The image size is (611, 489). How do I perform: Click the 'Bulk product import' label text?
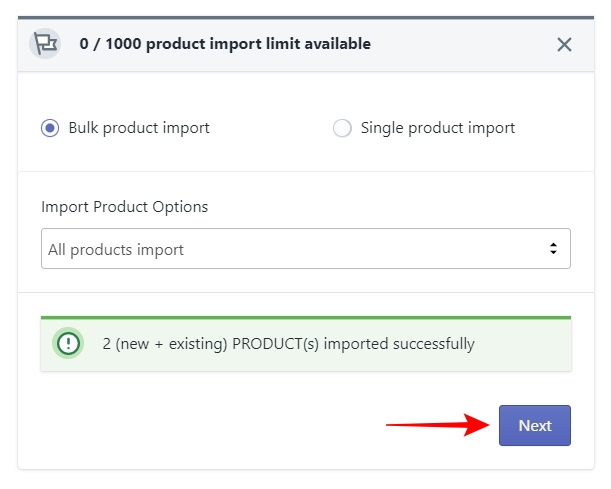pos(139,128)
